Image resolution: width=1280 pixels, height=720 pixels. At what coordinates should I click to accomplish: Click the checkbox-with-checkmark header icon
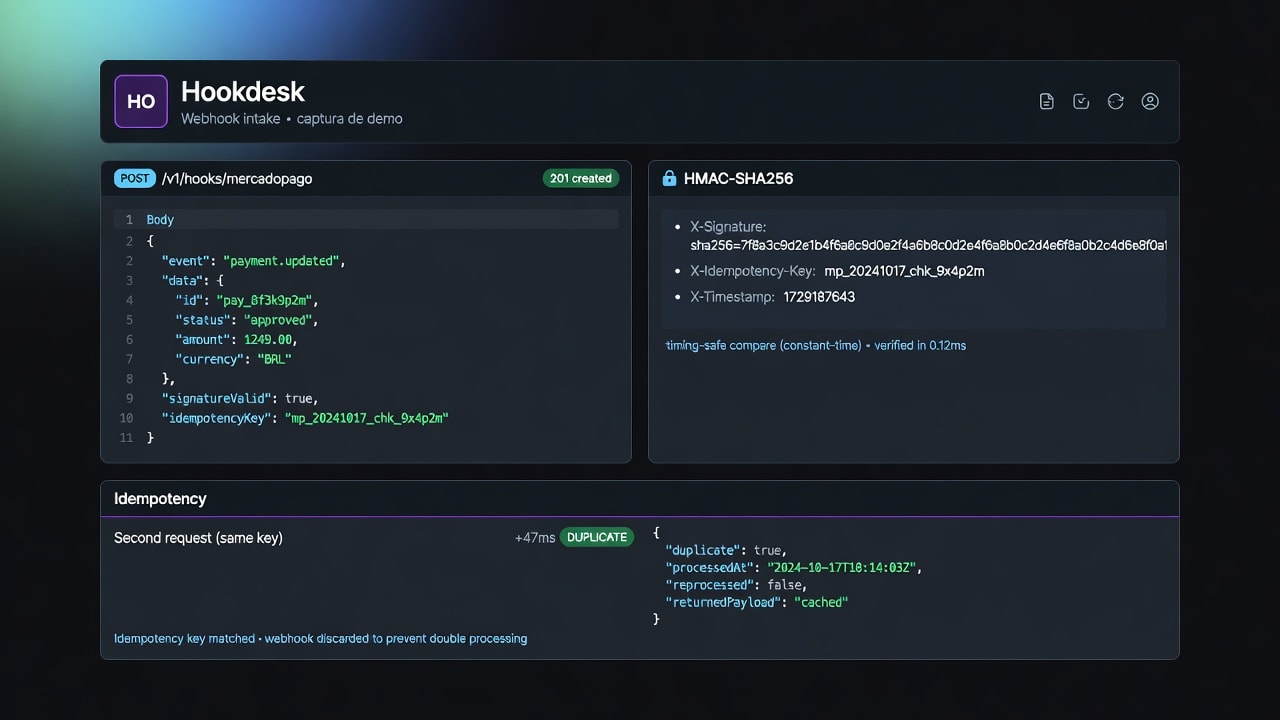coord(1081,101)
